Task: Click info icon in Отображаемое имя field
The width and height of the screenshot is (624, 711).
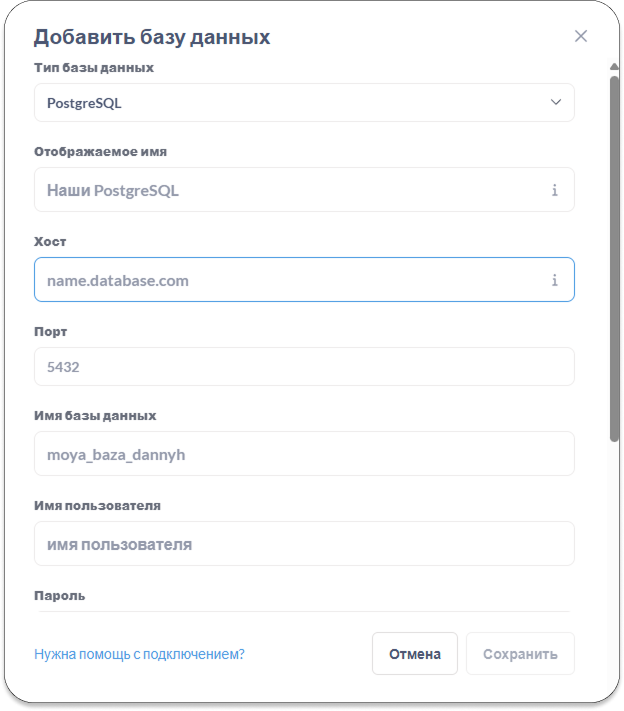Action: click(554, 190)
